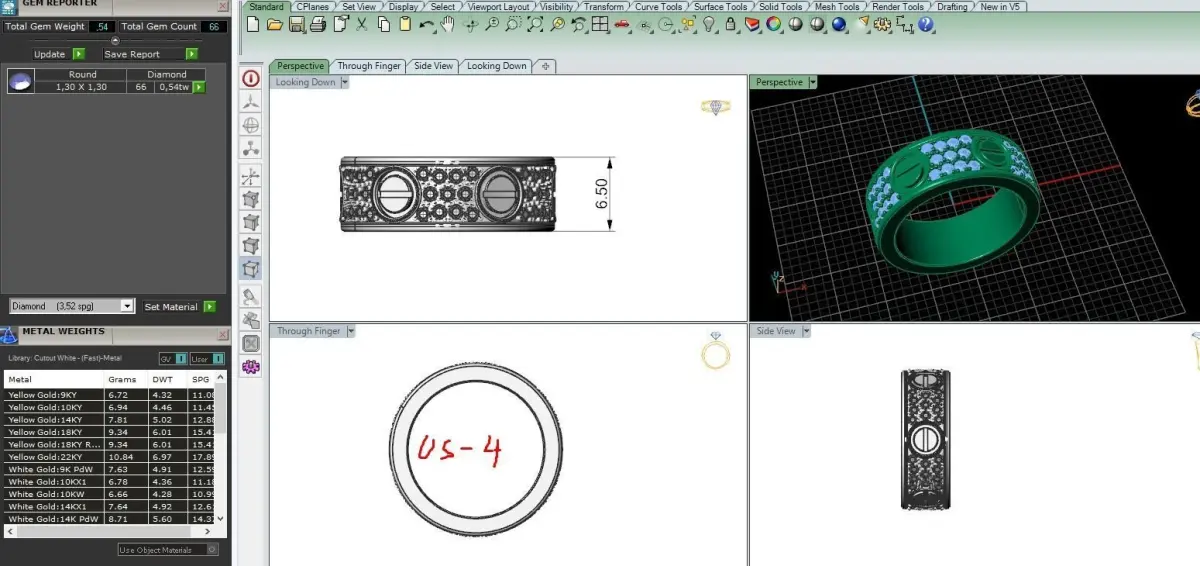Select the Rotate View tool

tap(470, 24)
